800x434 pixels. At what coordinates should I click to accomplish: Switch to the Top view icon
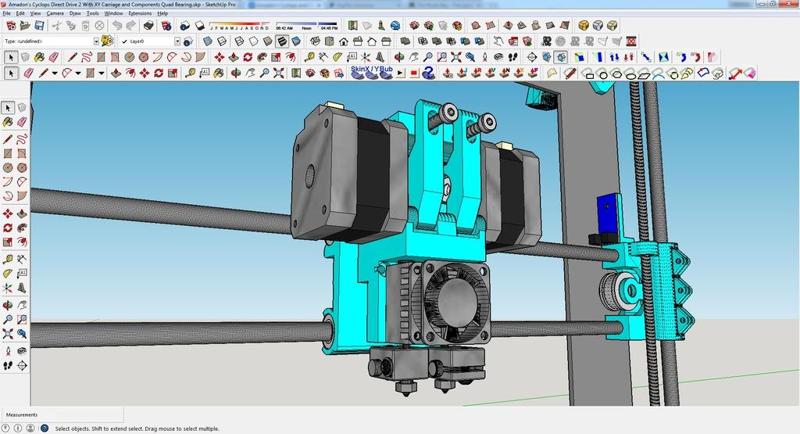point(329,41)
